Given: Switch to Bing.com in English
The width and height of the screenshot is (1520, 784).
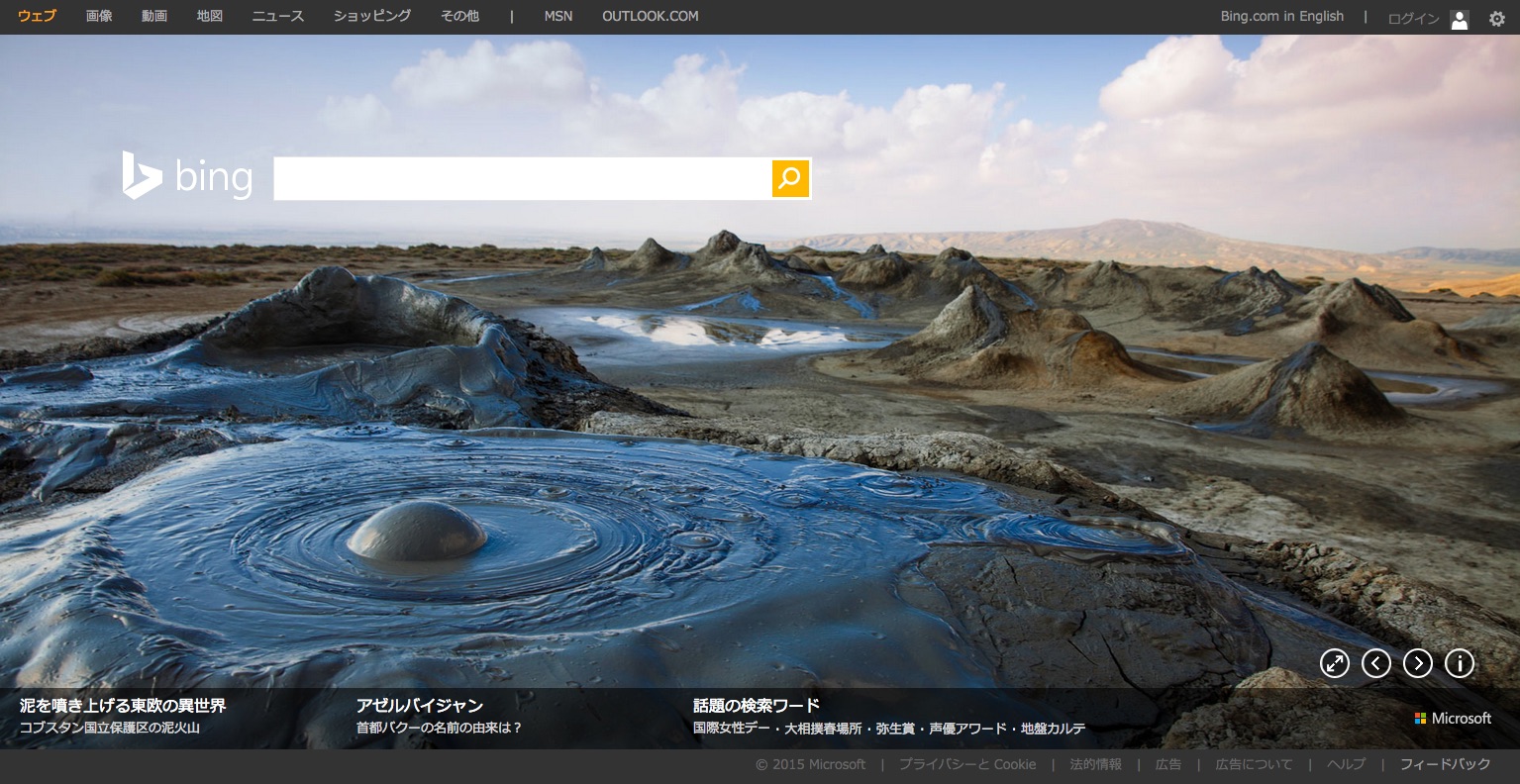Looking at the screenshot, I should tap(1281, 16).
